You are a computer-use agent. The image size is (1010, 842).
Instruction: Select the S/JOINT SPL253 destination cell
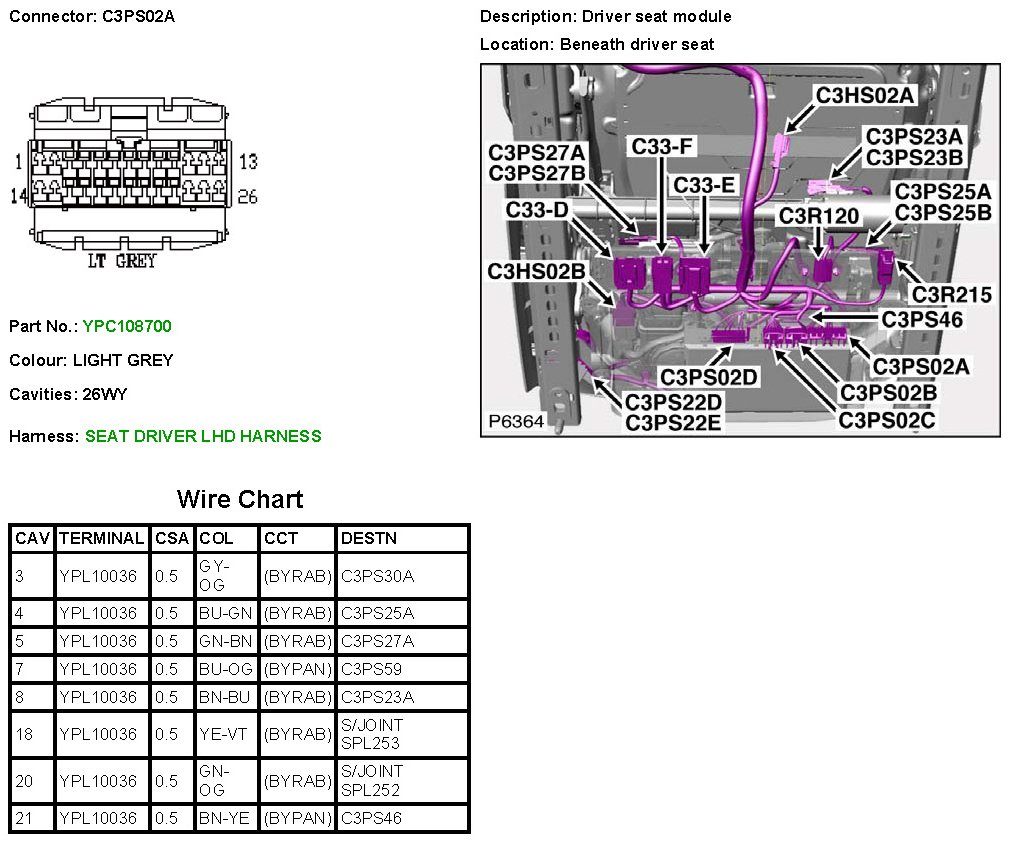[x=372, y=734]
